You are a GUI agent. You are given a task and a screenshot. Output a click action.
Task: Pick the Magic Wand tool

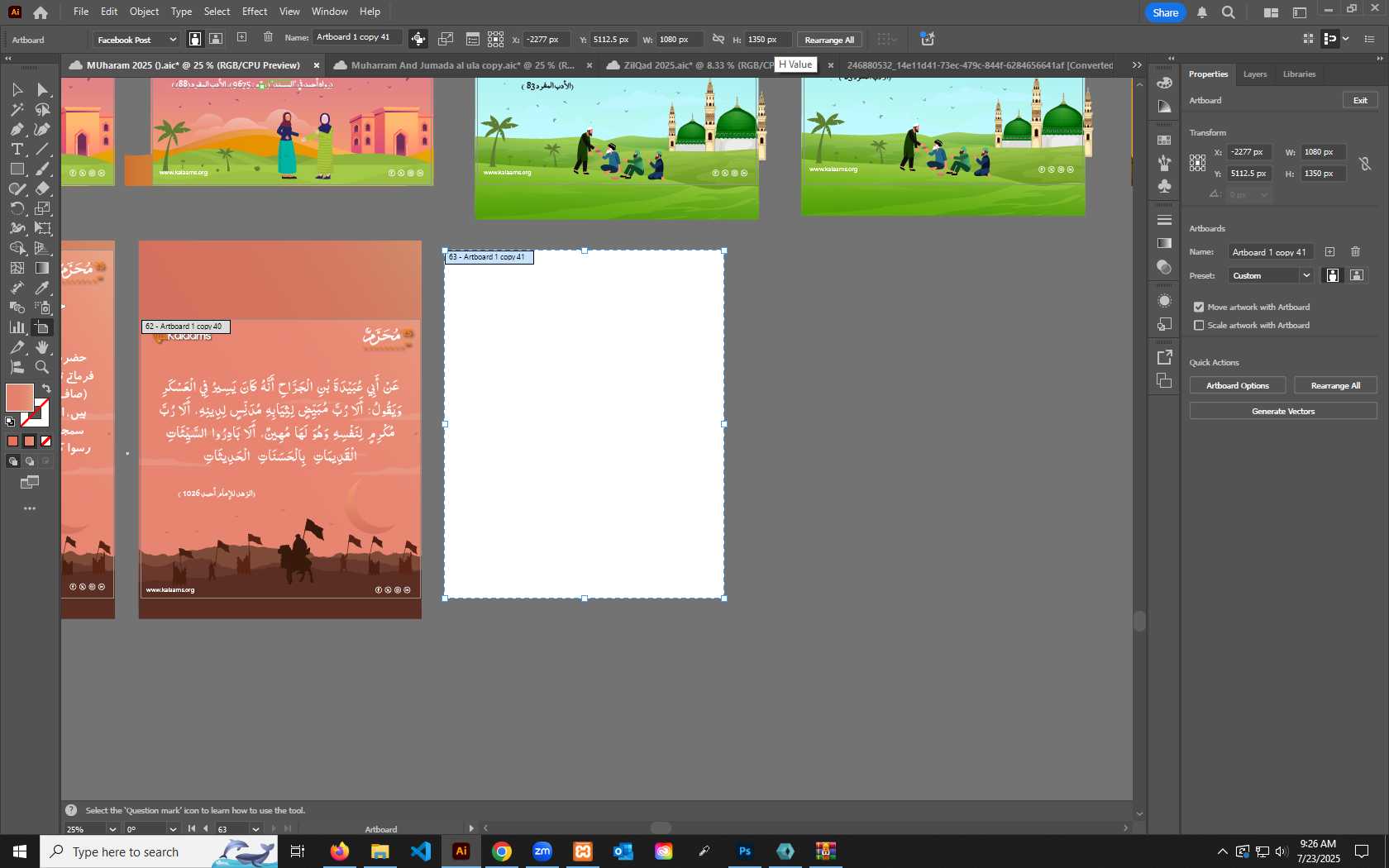click(x=17, y=109)
